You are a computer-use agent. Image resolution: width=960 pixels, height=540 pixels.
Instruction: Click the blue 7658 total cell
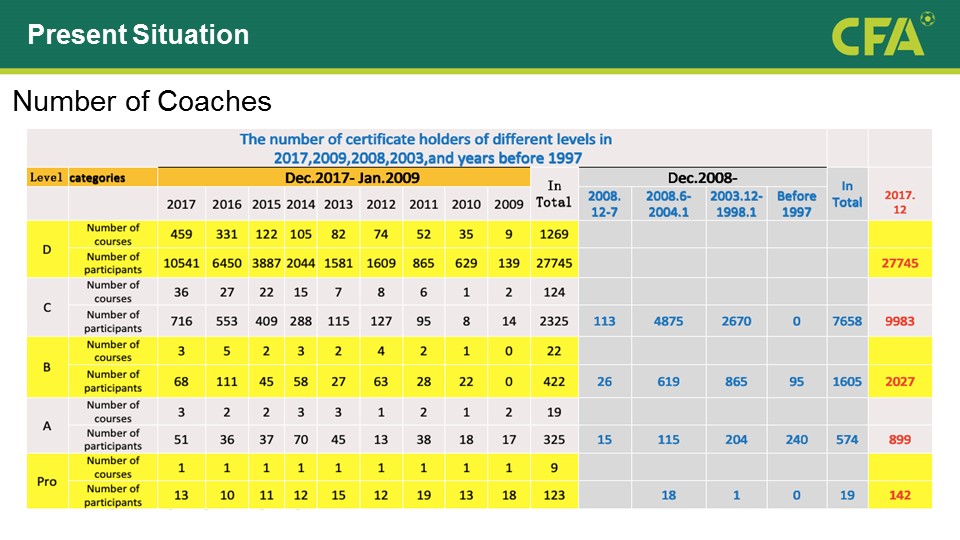847,321
